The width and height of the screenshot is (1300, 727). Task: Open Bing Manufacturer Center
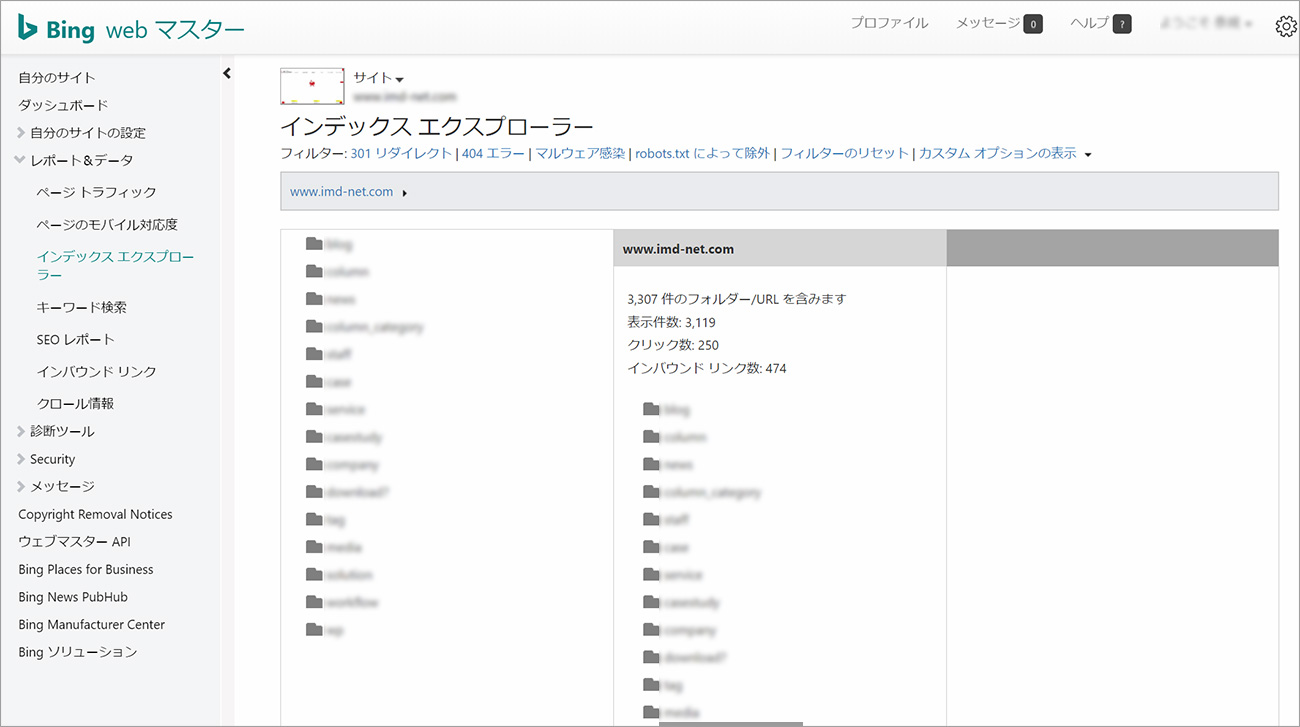click(x=91, y=624)
